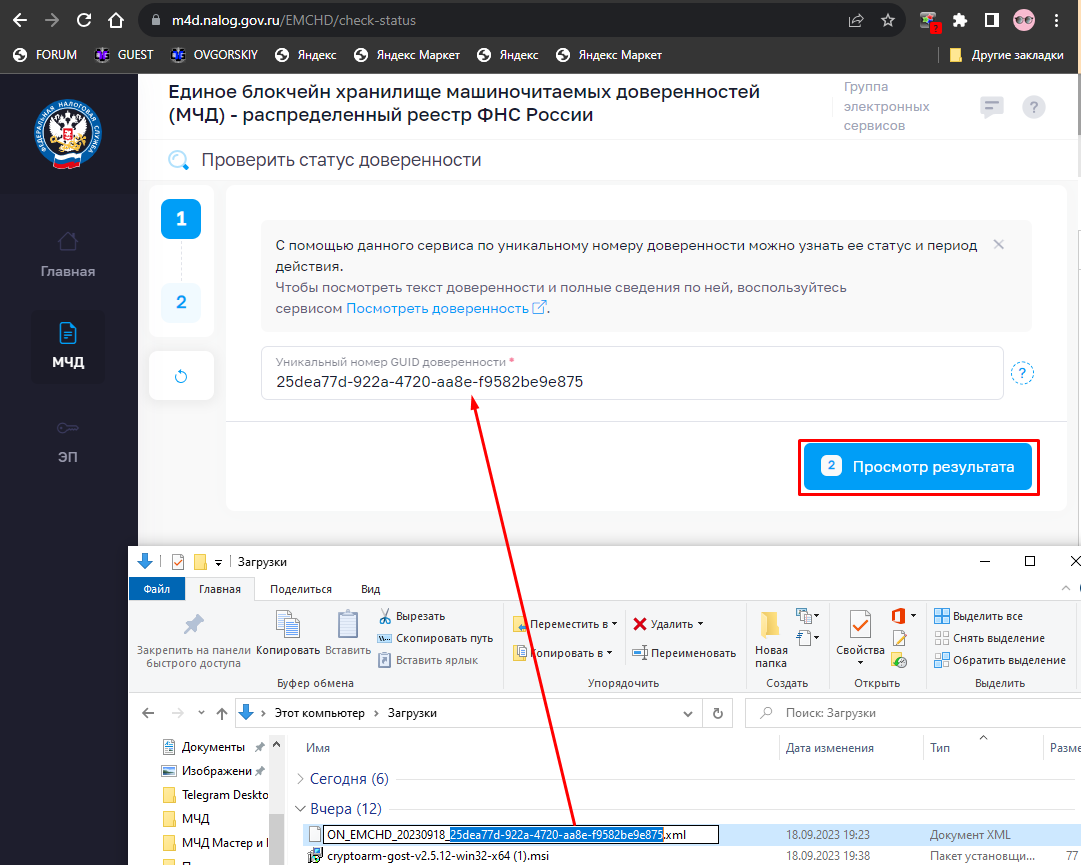Screen dimensions: 1081x865
Task: Click Выделить все in the ribbon
Action: [x=978, y=616]
